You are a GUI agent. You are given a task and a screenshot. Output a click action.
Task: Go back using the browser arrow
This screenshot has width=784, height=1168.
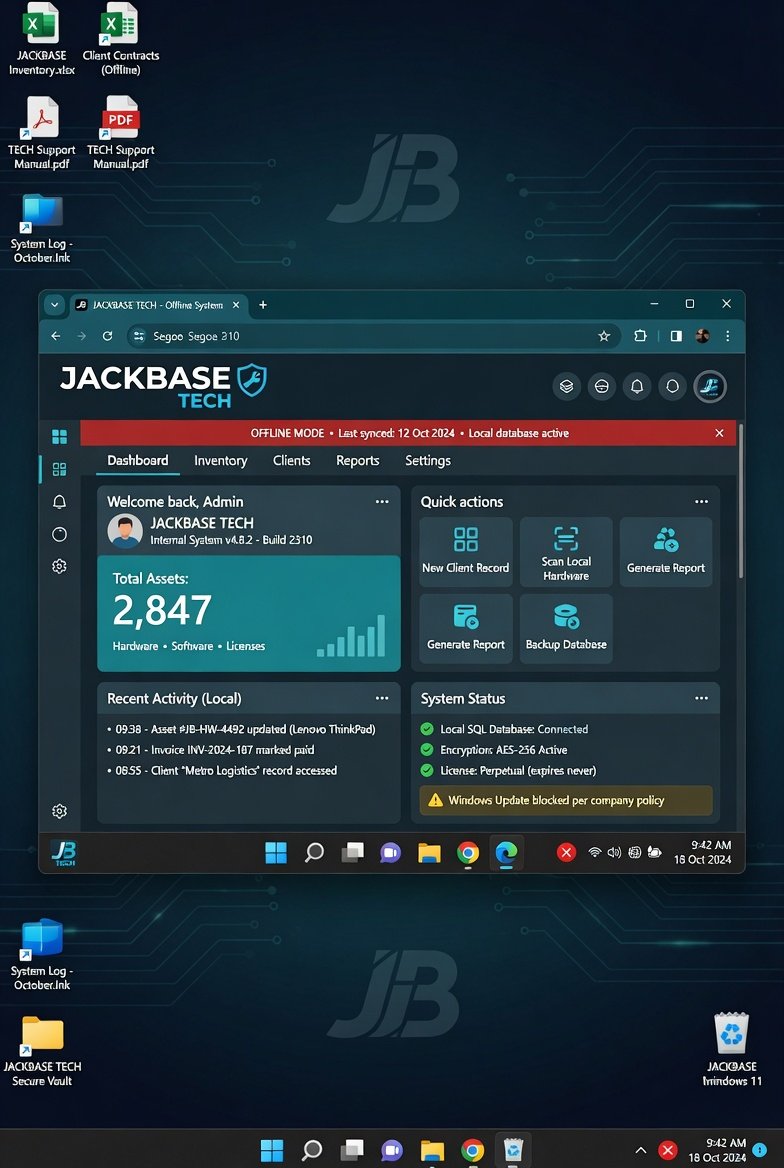[x=56, y=336]
